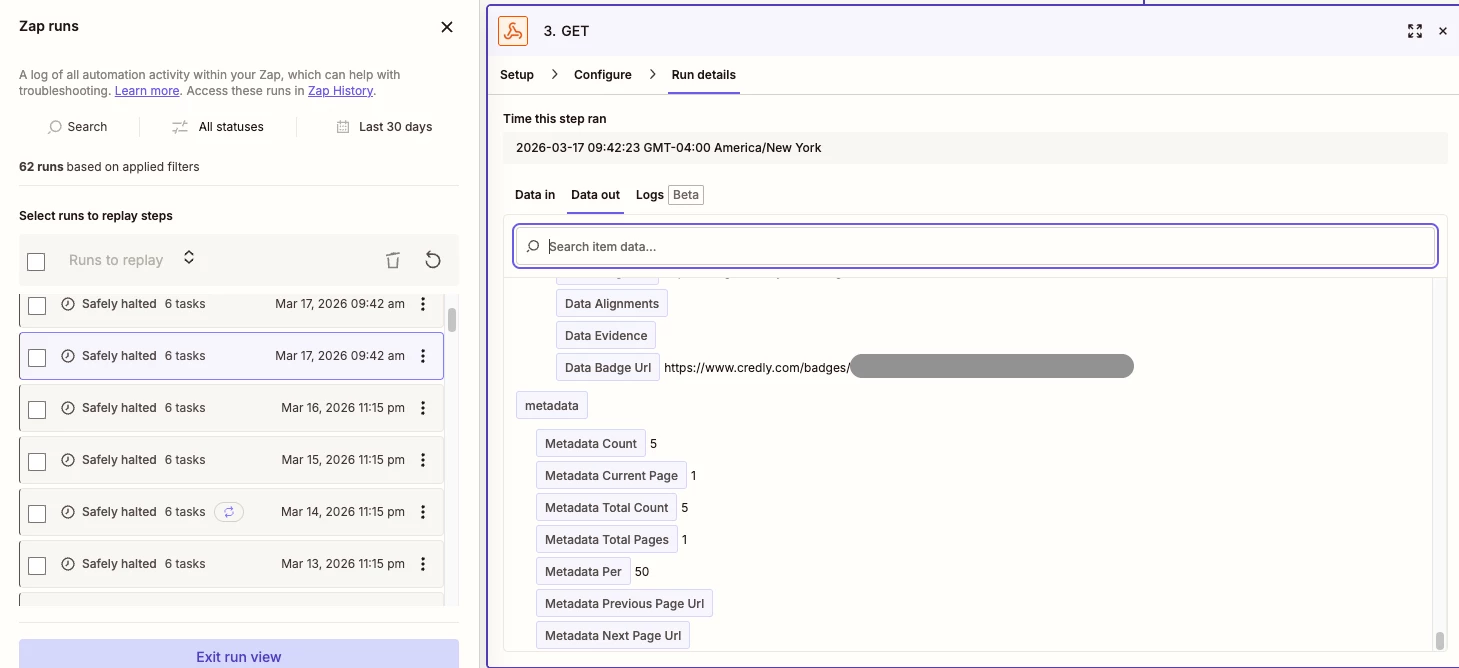The height and width of the screenshot is (668, 1459).
Task: Click the halted status icon on Mar 16 run
Action: 68,408
